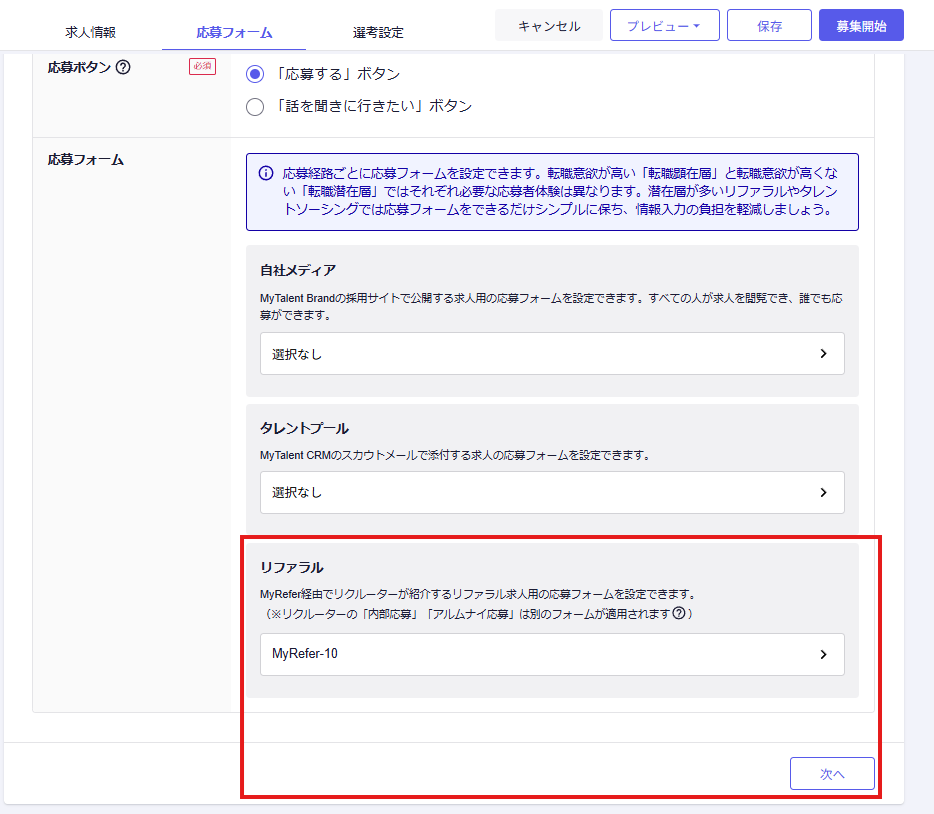Click the chevron arrow in the 自社メディア selector
This screenshot has width=934, height=814.
tap(823, 354)
